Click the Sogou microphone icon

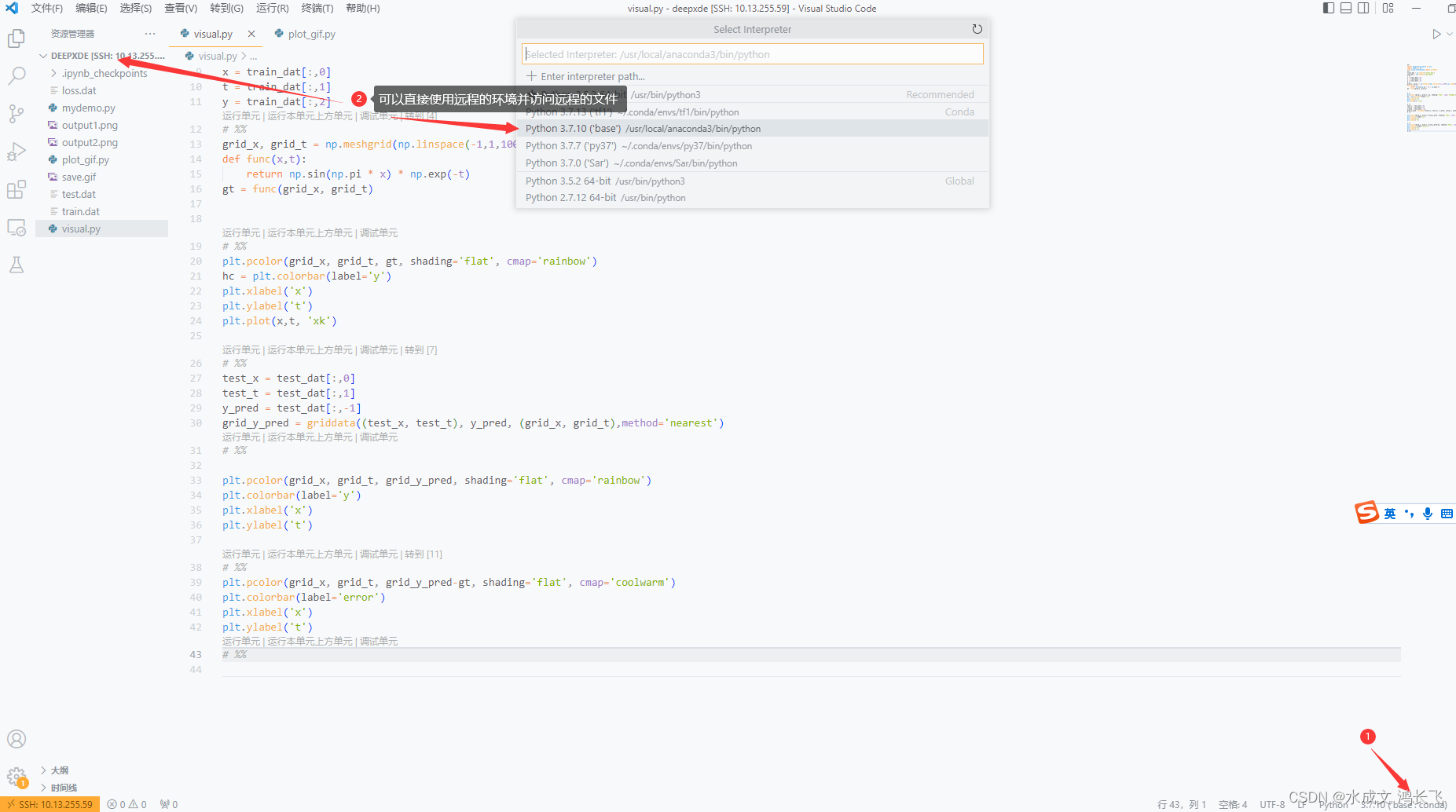(1428, 514)
